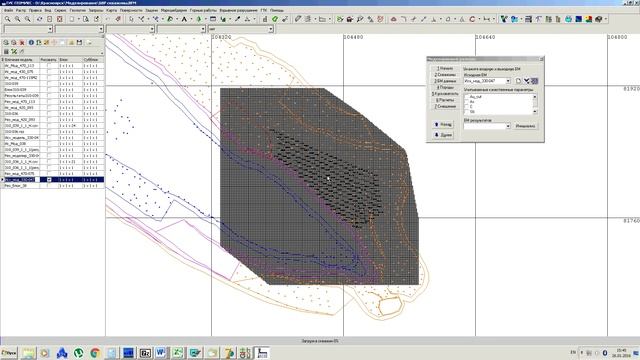Open the Помощь menu
The height and width of the screenshot is (360, 640).
(277, 10)
